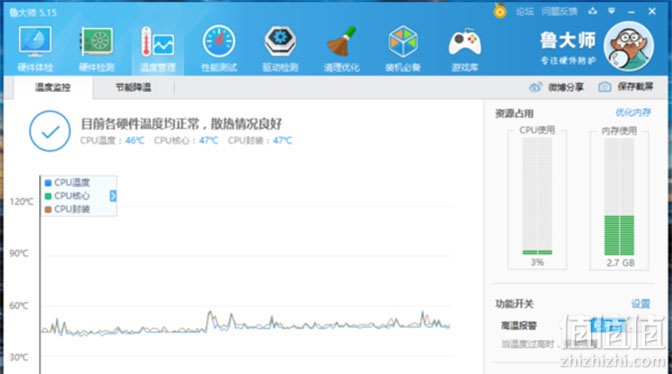Image resolution: width=672 pixels, height=374 pixels.
Task: Open the title bar dropdown menu arrow
Action: [612, 11]
